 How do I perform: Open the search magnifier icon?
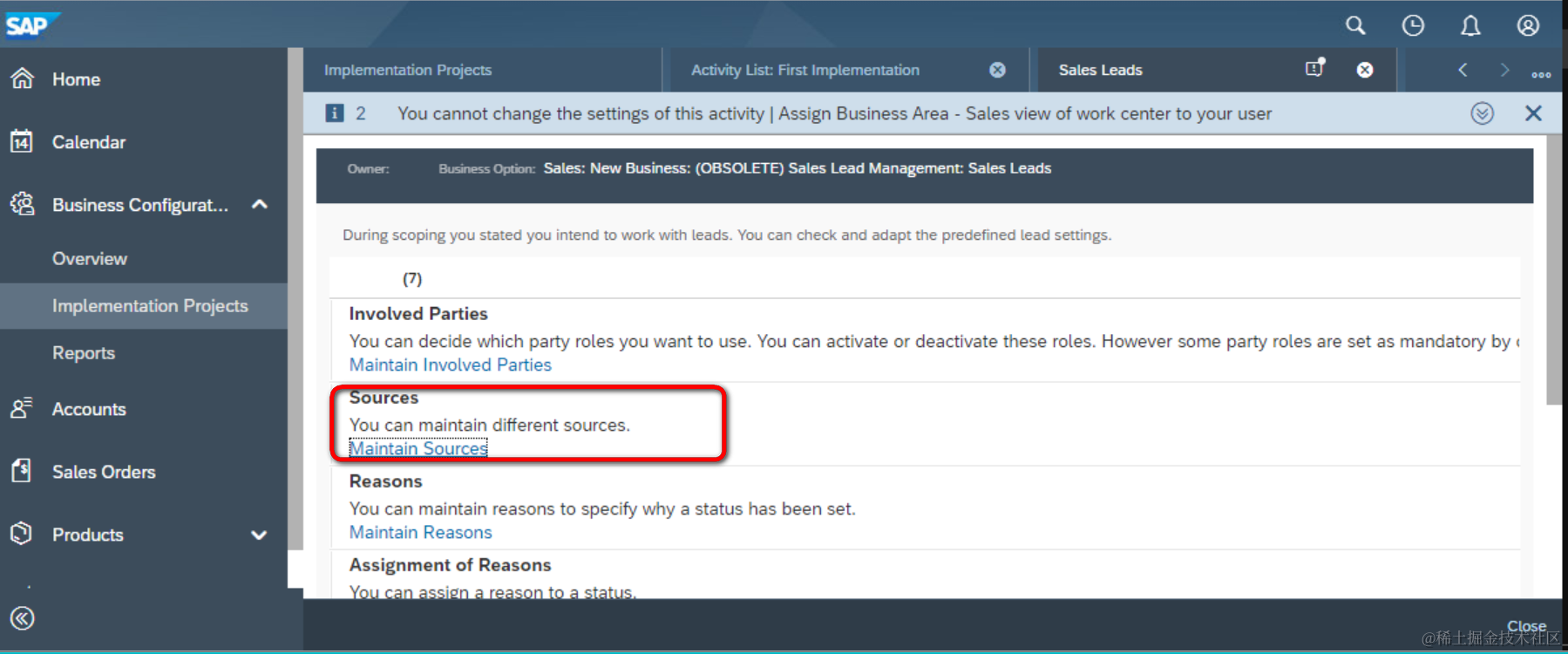pyautogui.click(x=1355, y=25)
